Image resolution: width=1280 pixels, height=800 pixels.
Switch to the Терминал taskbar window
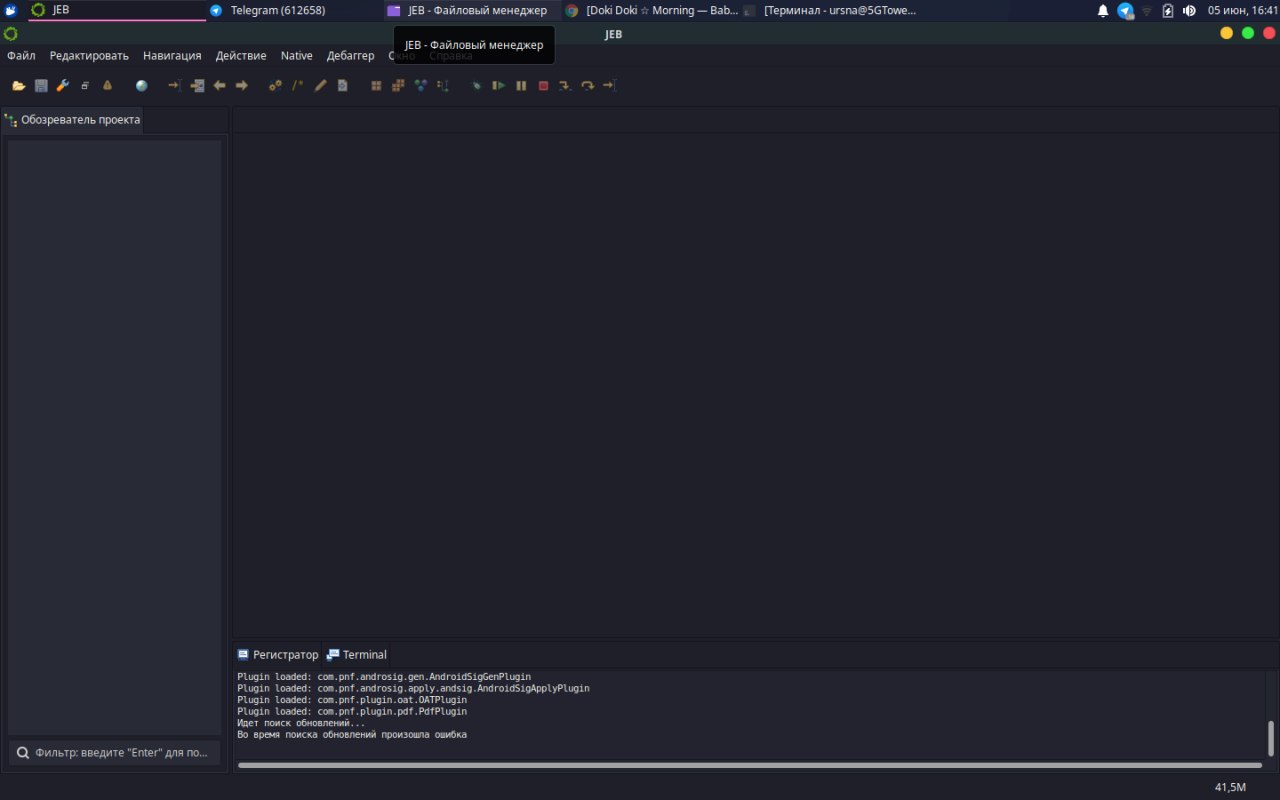point(830,10)
